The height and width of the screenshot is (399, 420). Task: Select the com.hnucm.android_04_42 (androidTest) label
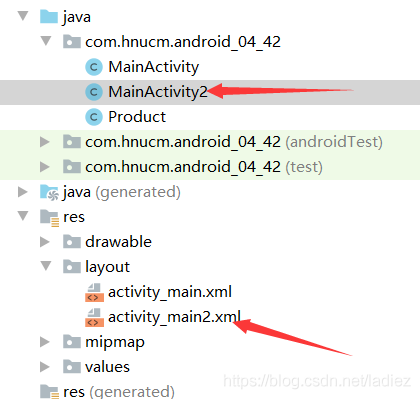(234, 142)
